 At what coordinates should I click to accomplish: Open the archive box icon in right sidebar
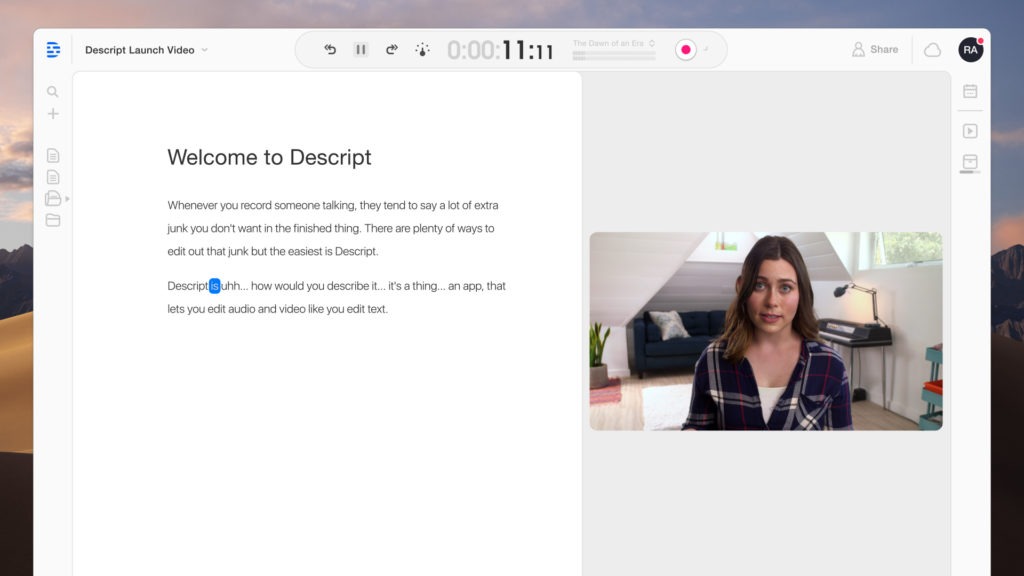pyautogui.click(x=970, y=162)
